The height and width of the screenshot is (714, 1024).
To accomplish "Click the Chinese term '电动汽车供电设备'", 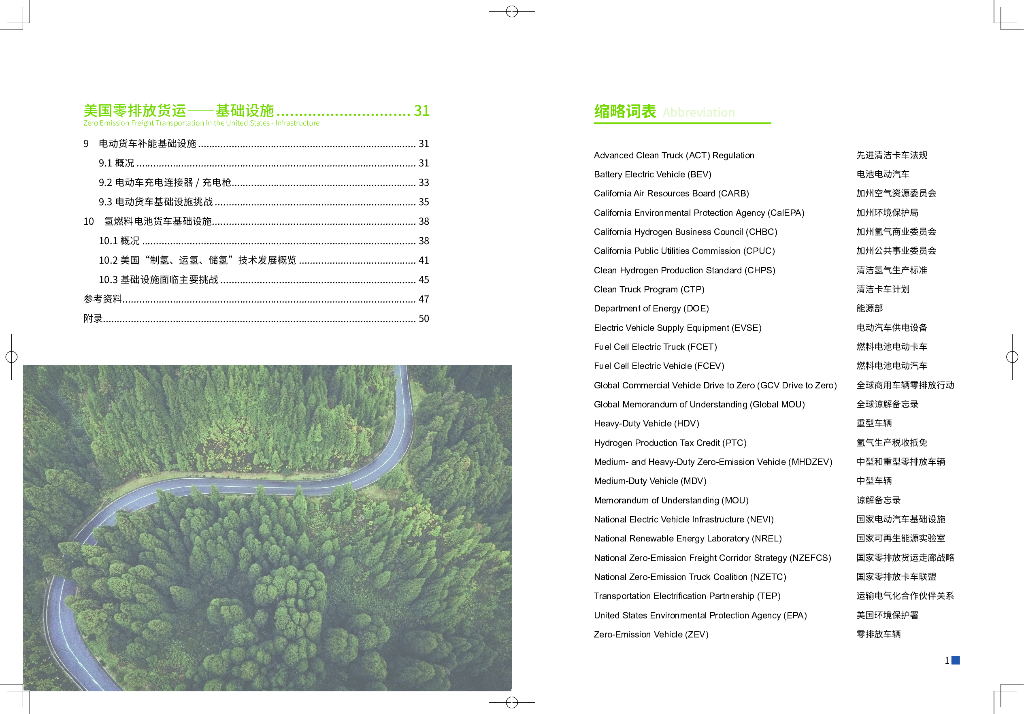I will 892,328.
